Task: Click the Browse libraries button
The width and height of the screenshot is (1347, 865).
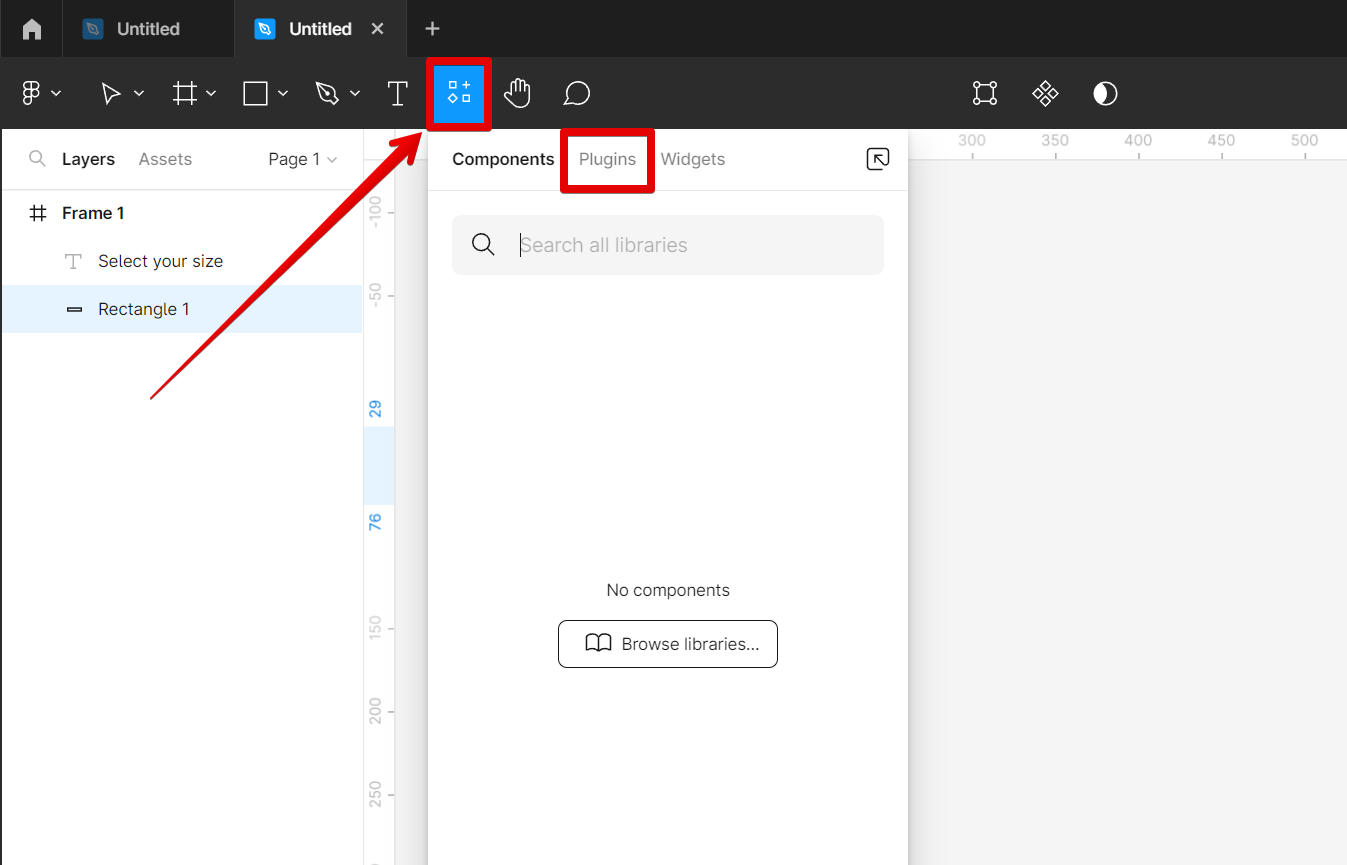Action: point(667,644)
